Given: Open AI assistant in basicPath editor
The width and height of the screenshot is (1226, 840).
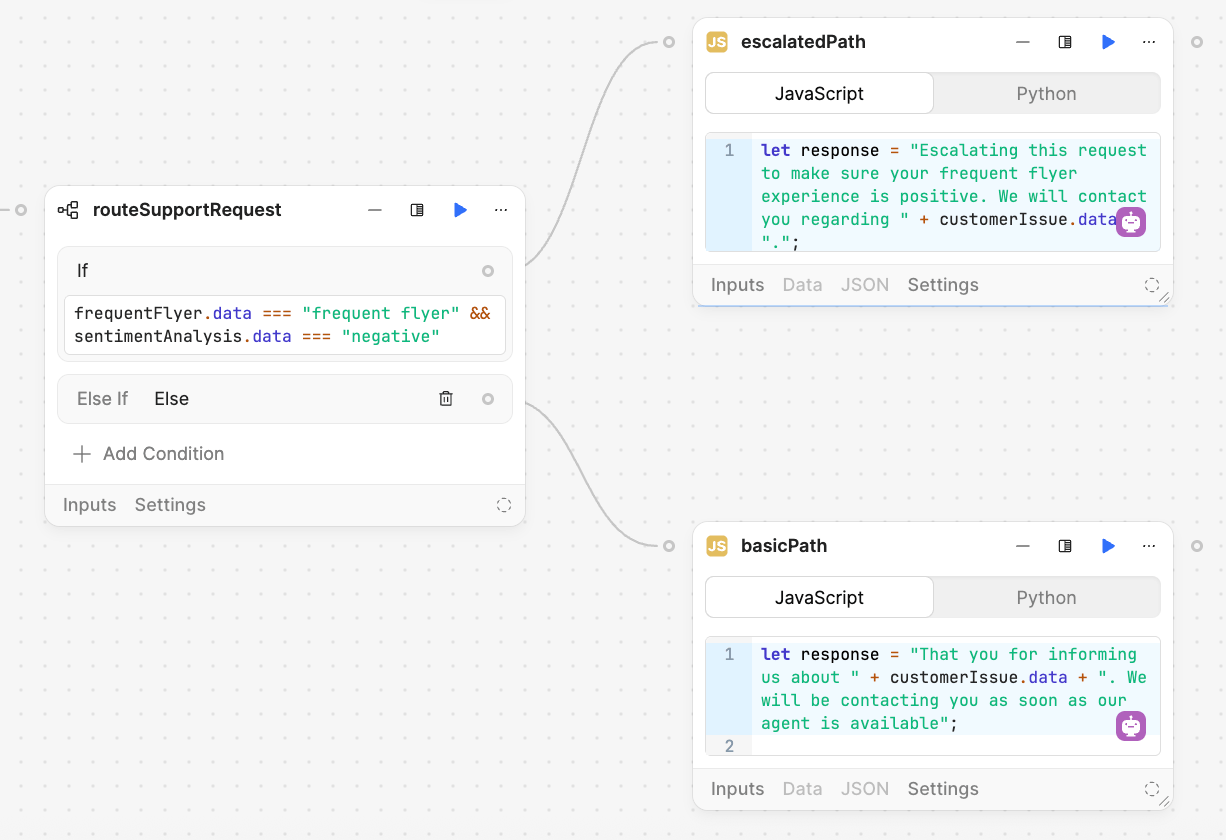Looking at the screenshot, I should 1130,726.
